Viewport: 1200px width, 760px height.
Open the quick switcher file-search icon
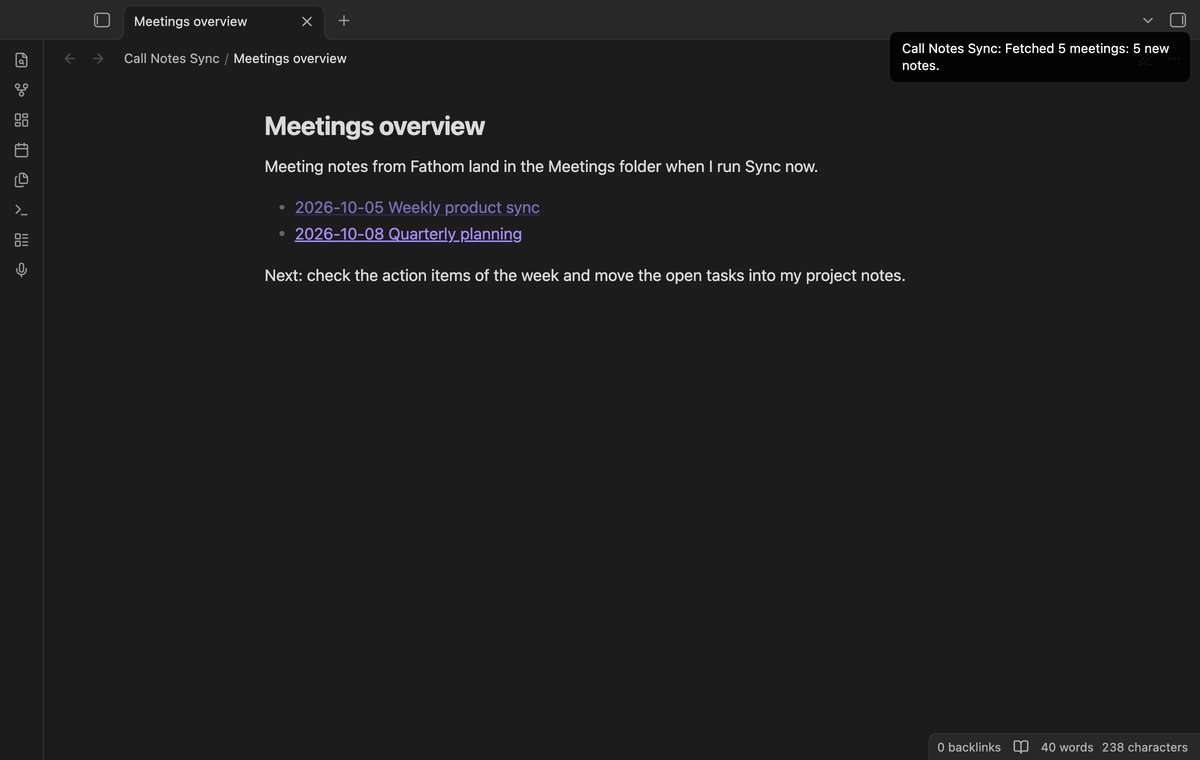21,60
